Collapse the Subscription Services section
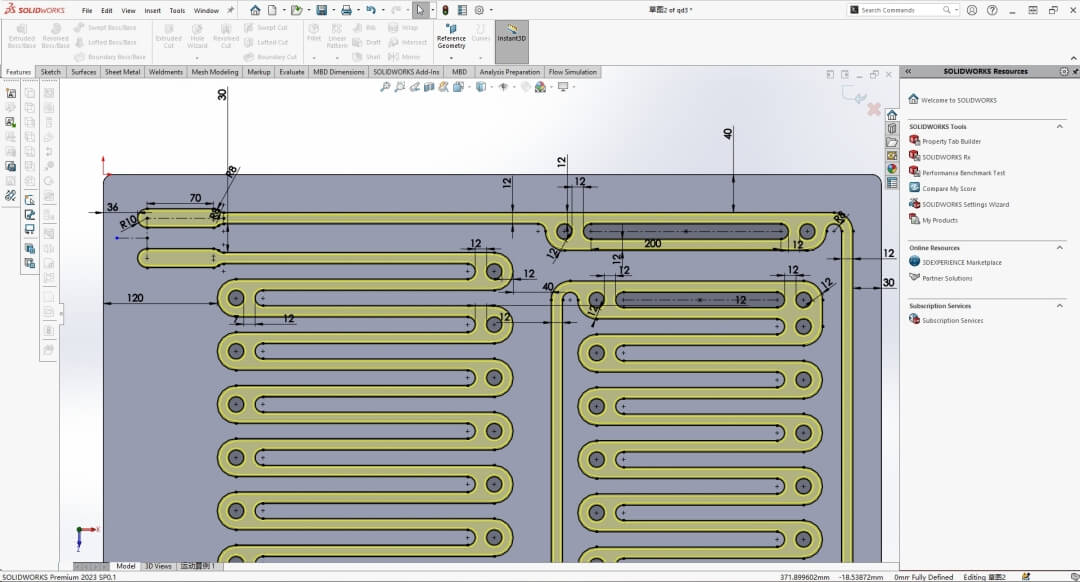Viewport: 1080px width, 582px height. click(x=1059, y=306)
